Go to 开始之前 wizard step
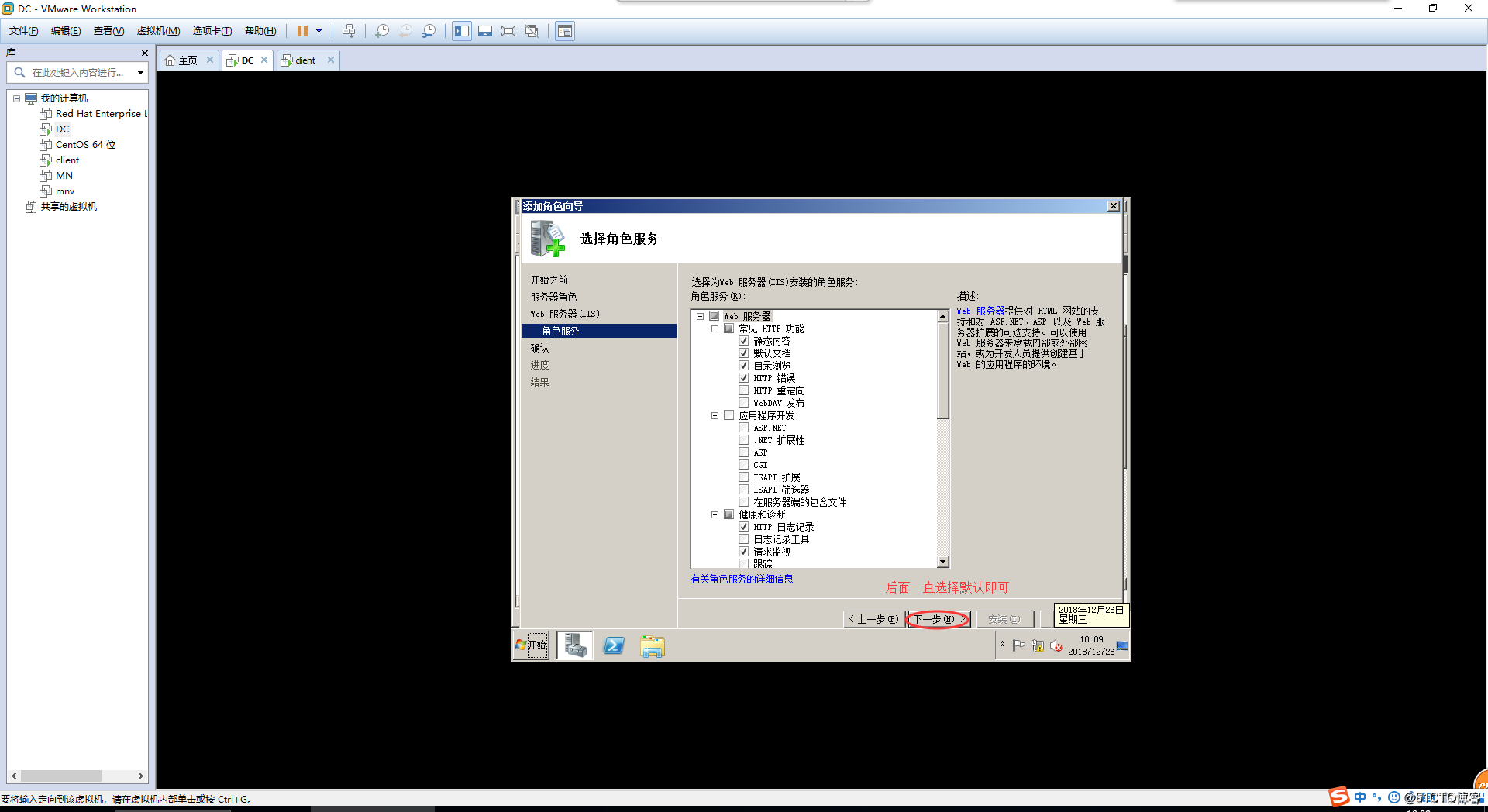 point(549,280)
